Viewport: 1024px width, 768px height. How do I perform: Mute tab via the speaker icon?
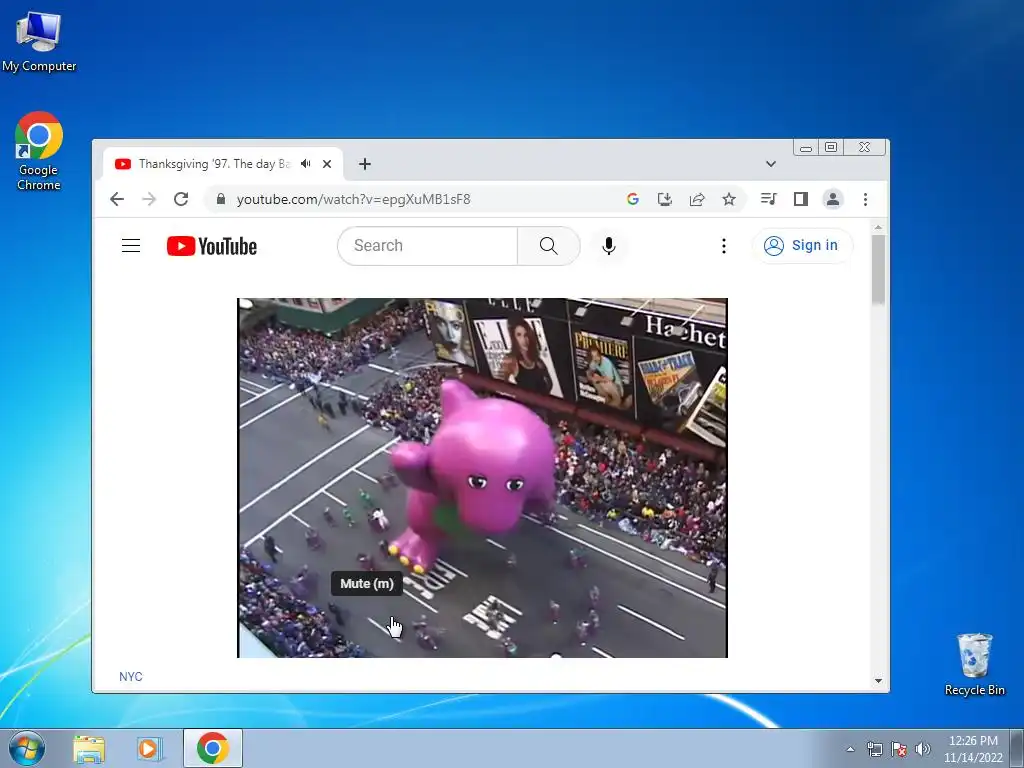click(306, 164)
